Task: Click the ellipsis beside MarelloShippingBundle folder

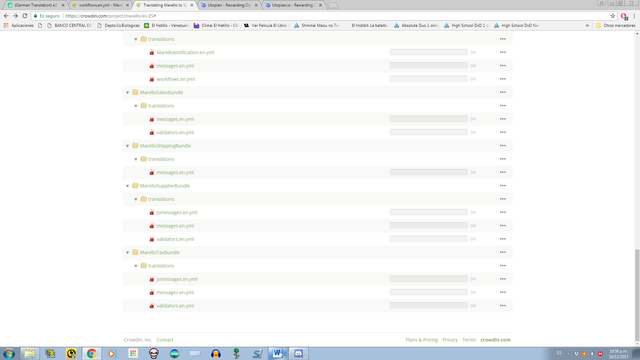Action: (502, 146)
